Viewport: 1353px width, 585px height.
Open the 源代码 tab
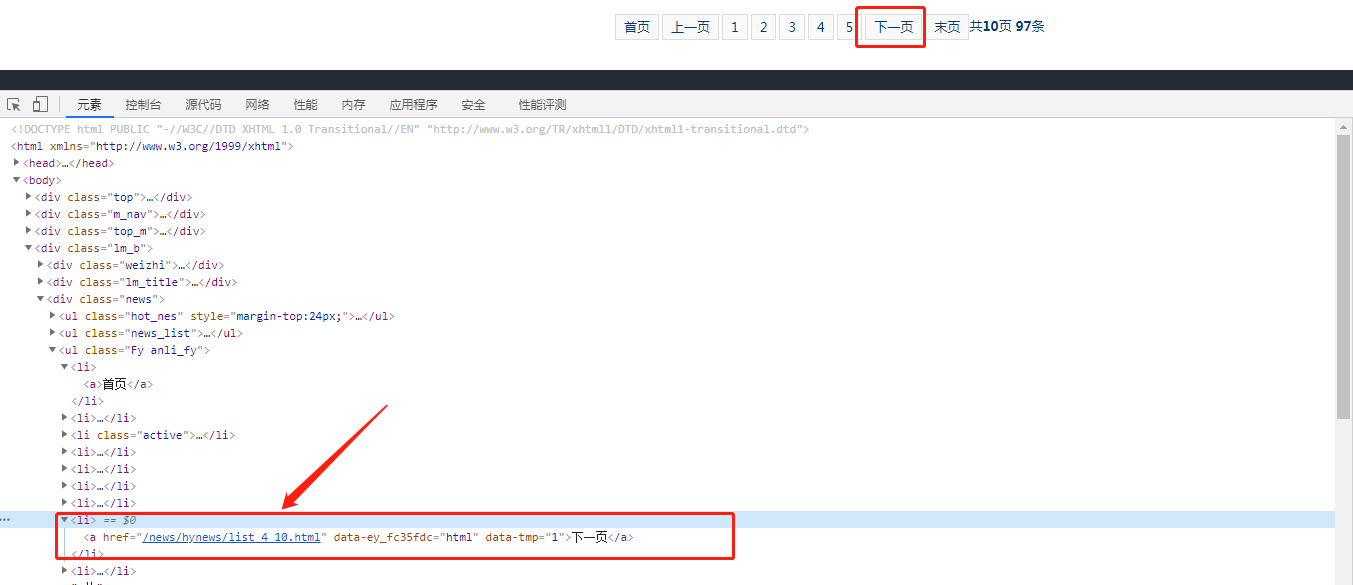click(x=203, y=105)
